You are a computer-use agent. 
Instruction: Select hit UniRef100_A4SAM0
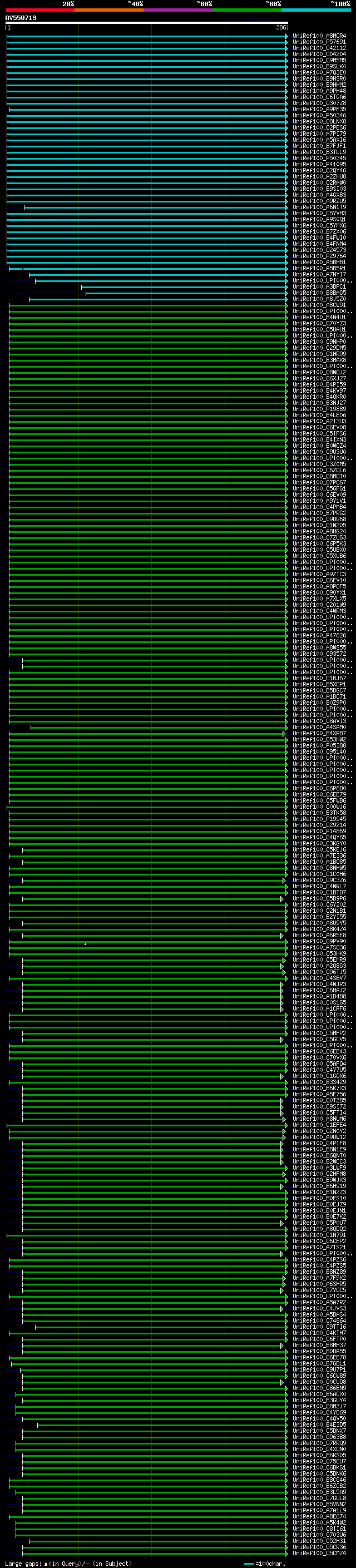[319, 728]
